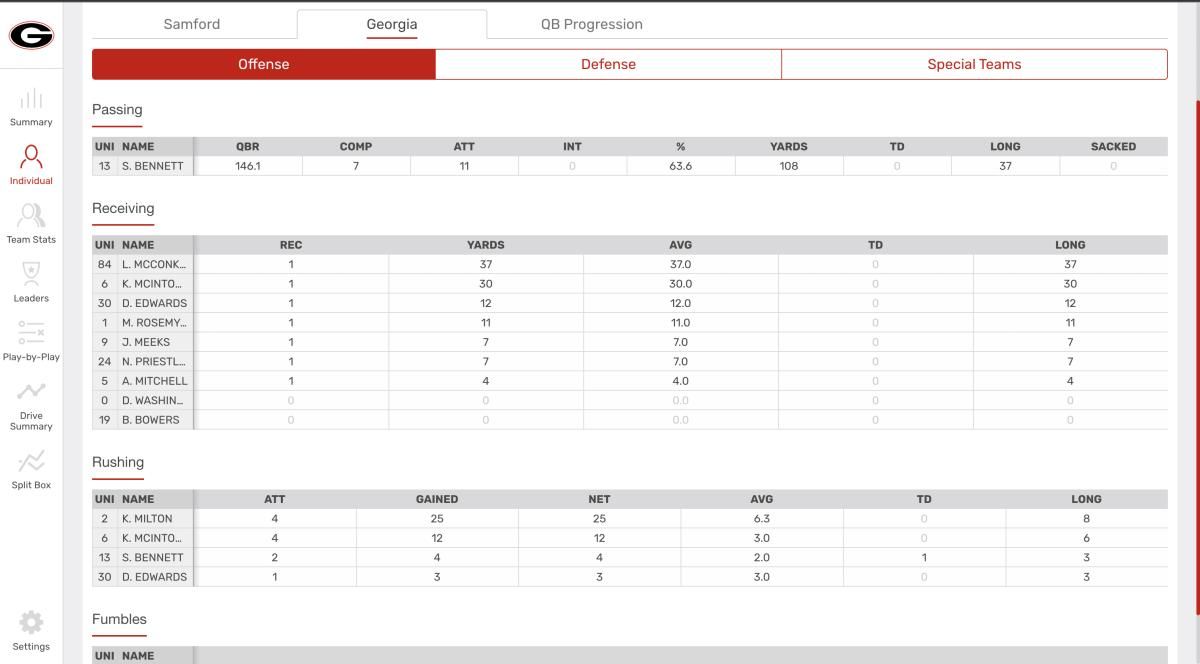This screenshot has height=664, width=1200.
Task: Click the SACKED column header
Action: click(x=1113, y=146)
